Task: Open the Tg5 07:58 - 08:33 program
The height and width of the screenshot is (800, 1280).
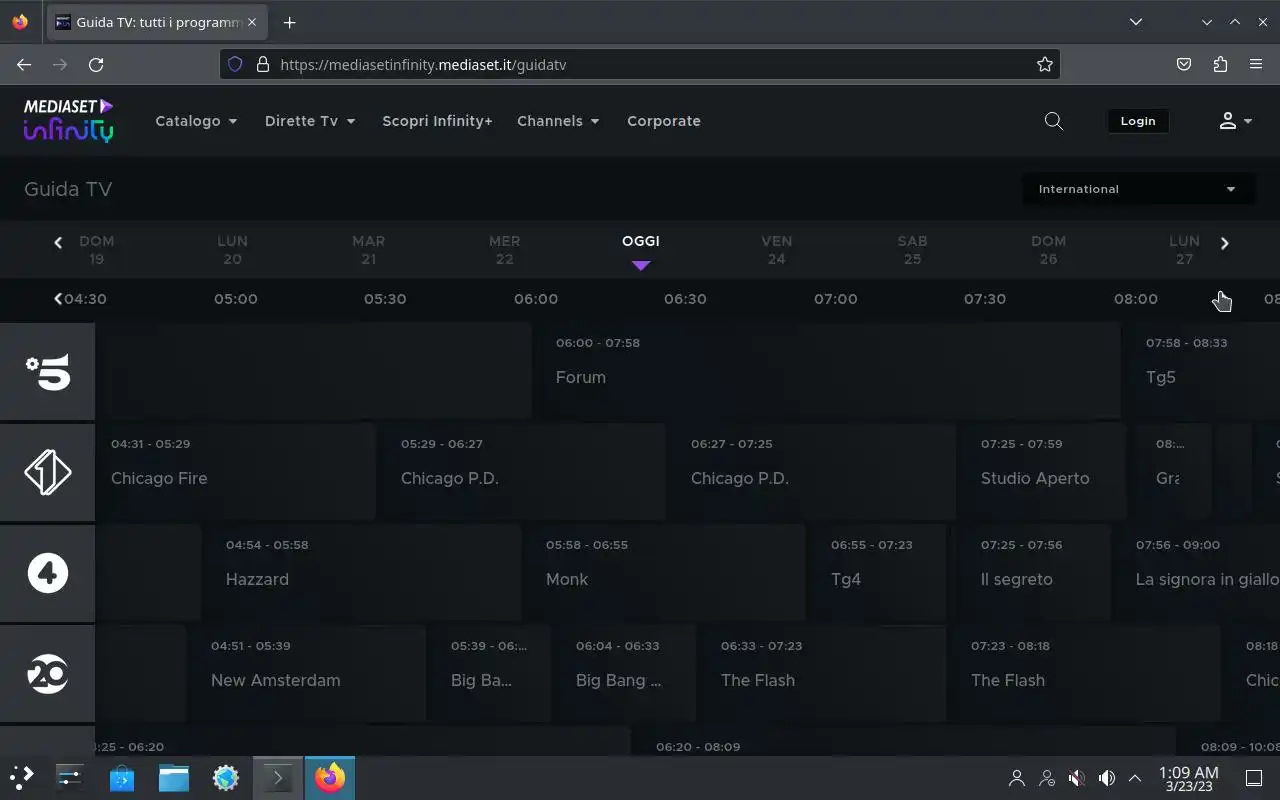Action: coord(1205,370)
